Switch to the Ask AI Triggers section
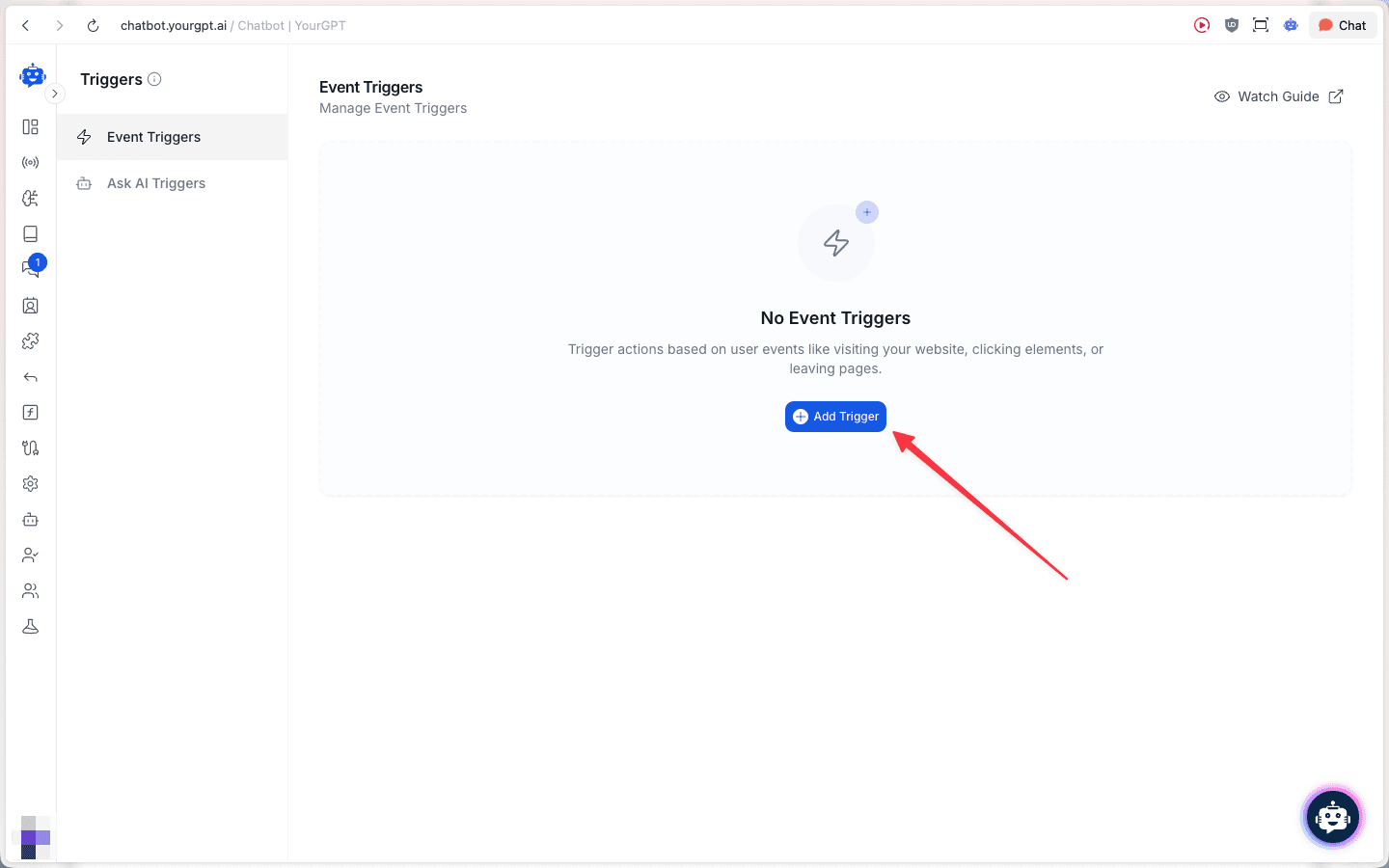This screenshot has height=868, width=1389. point(156,182)
